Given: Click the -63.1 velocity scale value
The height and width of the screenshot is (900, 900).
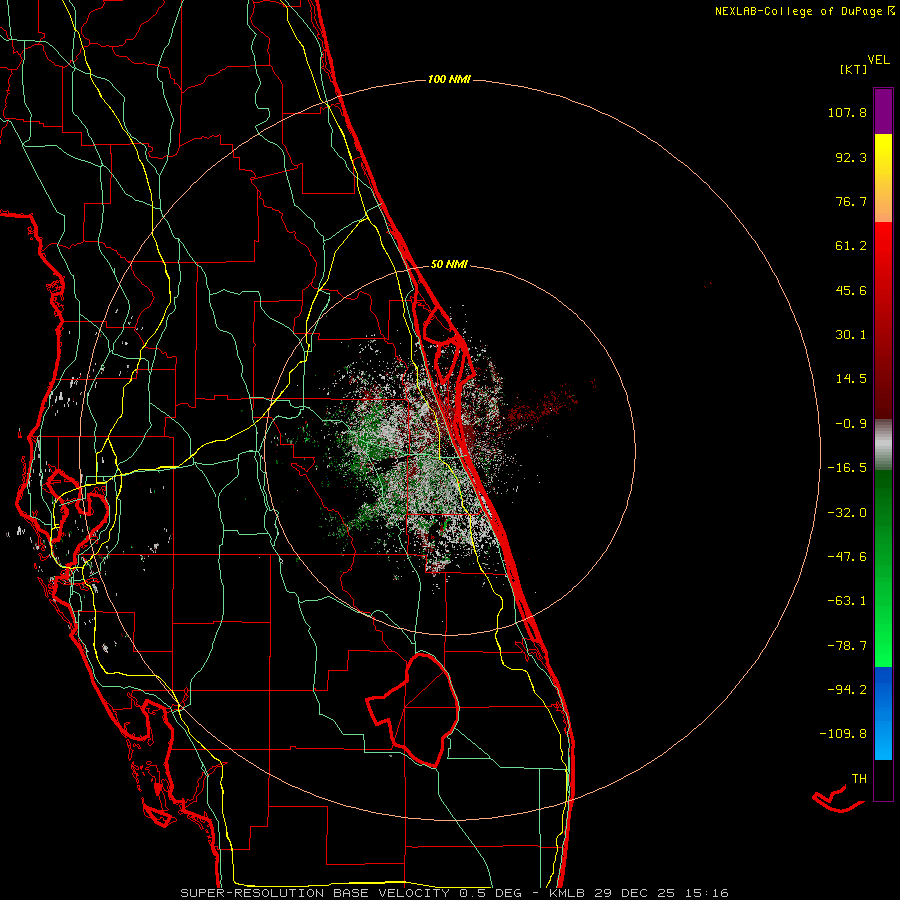Looking at the screenshot, I should pyautogui.click(x=847, y=601).
